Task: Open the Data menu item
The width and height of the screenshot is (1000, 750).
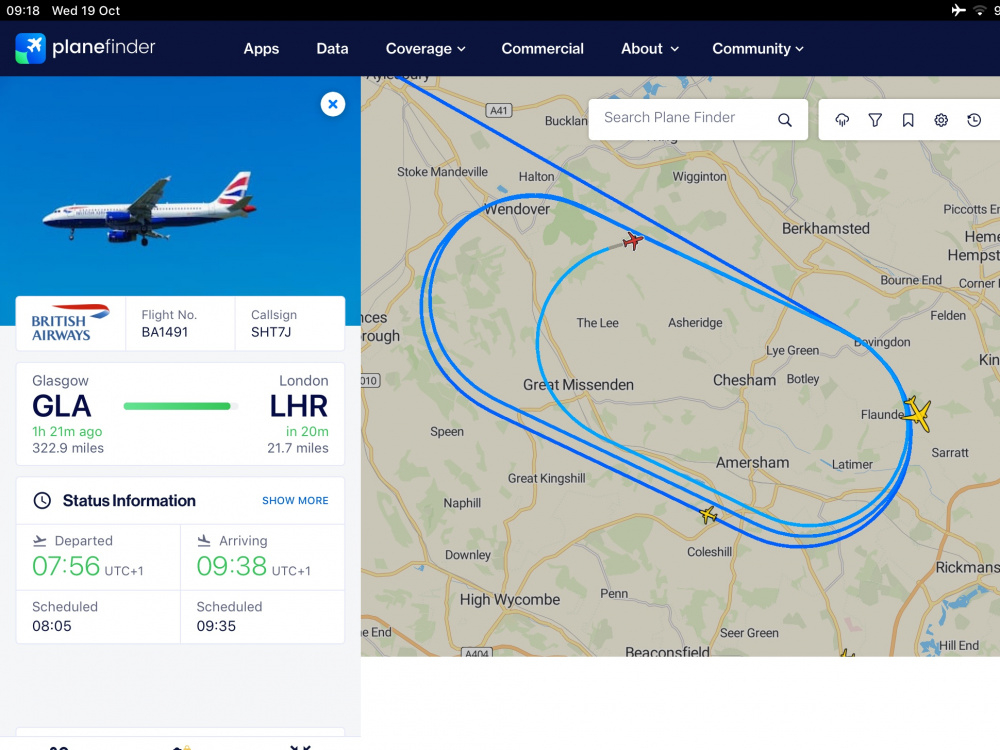Action: [332, 48]
